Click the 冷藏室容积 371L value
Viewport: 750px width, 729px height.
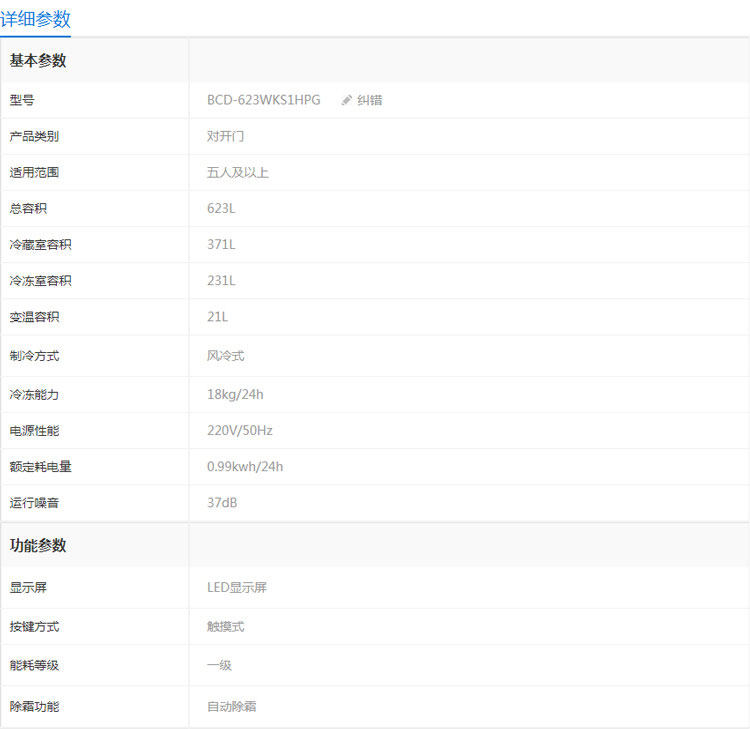221,244
